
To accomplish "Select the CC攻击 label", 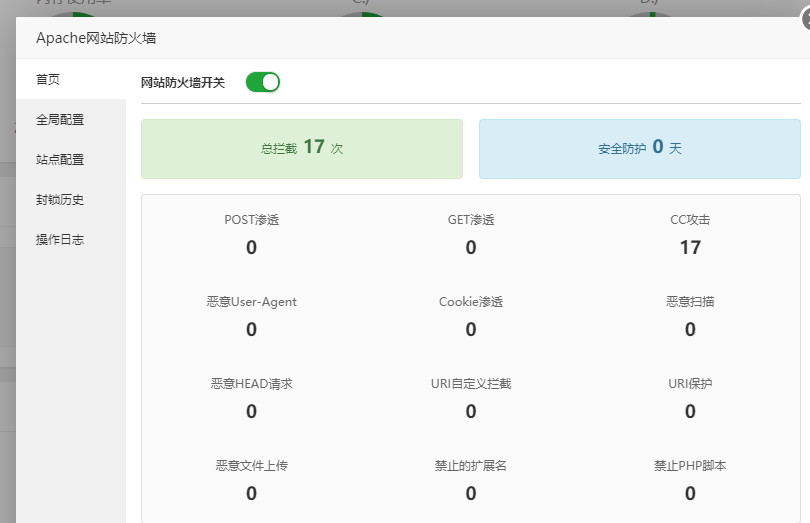I will point(690,220).
